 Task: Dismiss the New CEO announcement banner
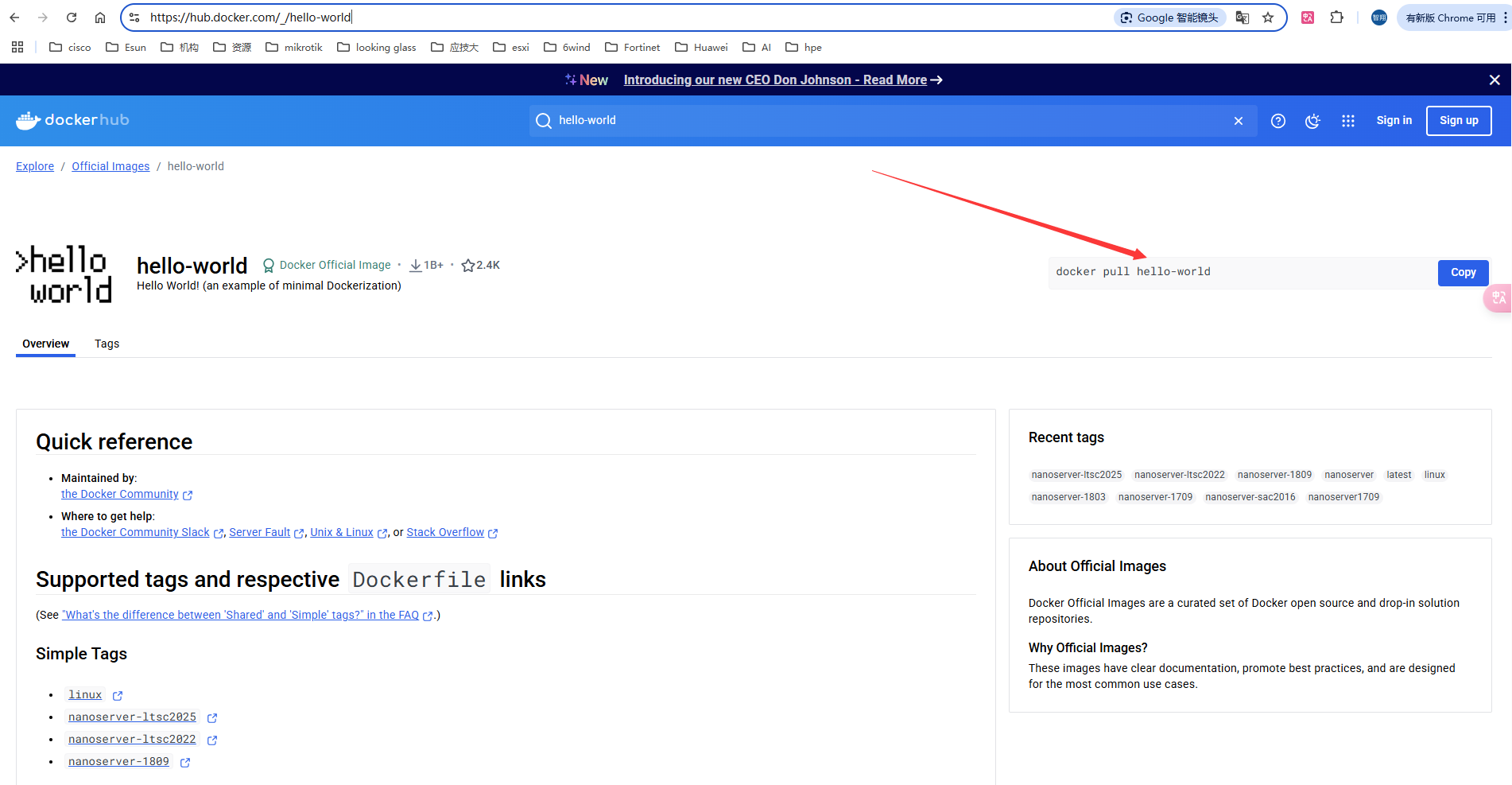point(1494,80)
